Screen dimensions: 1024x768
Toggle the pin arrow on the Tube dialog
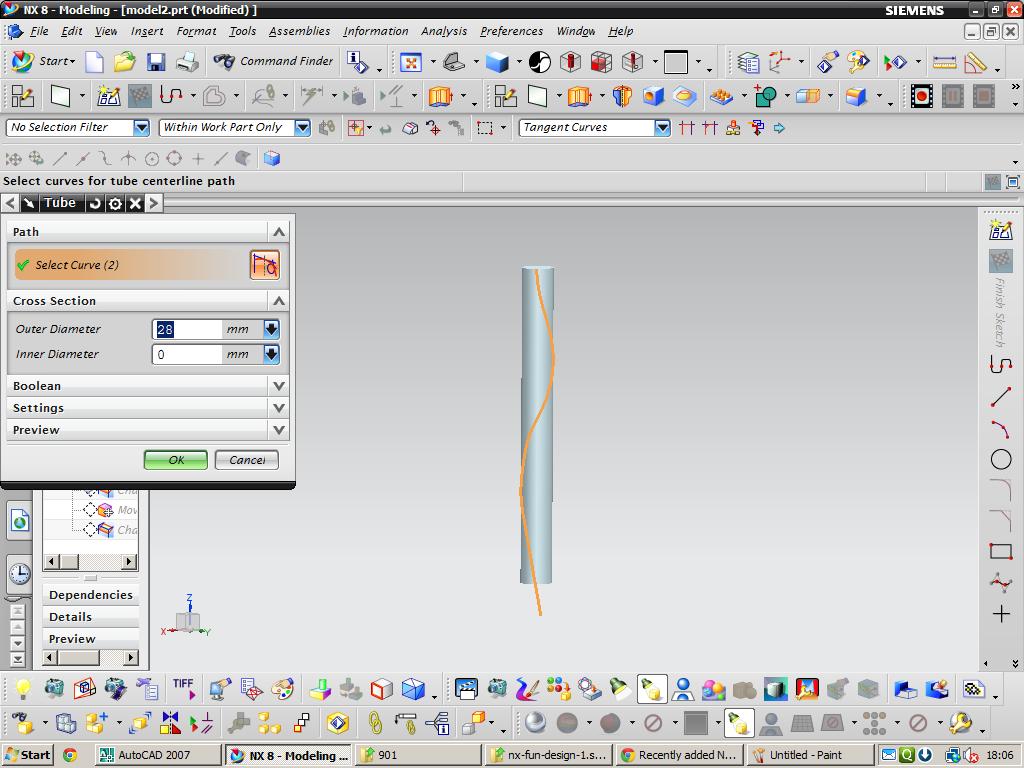(x=29, y=203)
